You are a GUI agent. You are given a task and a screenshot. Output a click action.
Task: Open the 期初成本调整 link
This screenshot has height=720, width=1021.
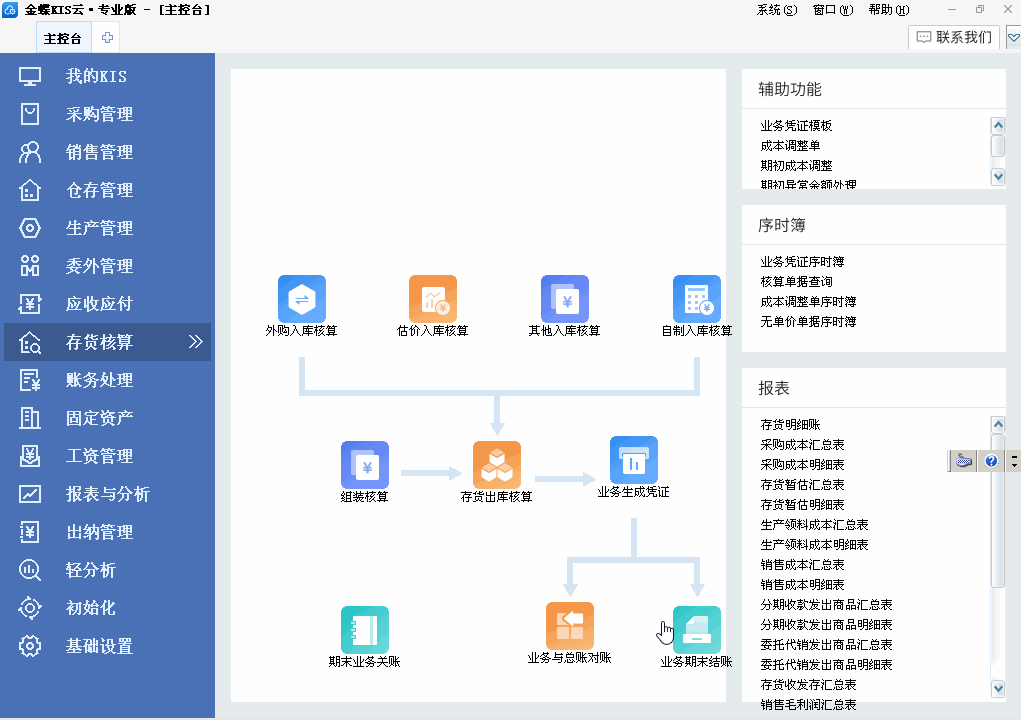point(796,166)
